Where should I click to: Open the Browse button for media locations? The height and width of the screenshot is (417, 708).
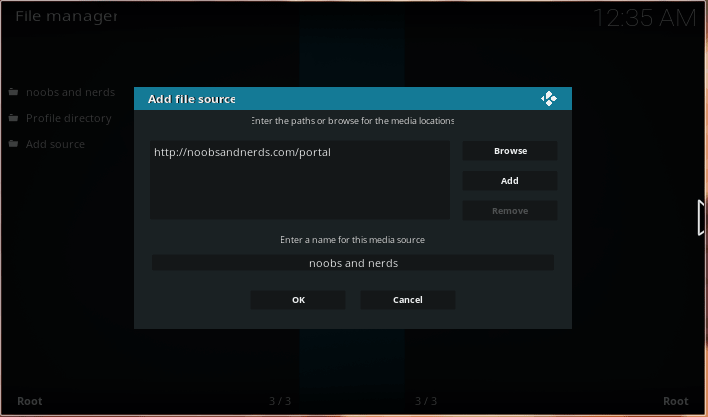click(x=510, y=151)
